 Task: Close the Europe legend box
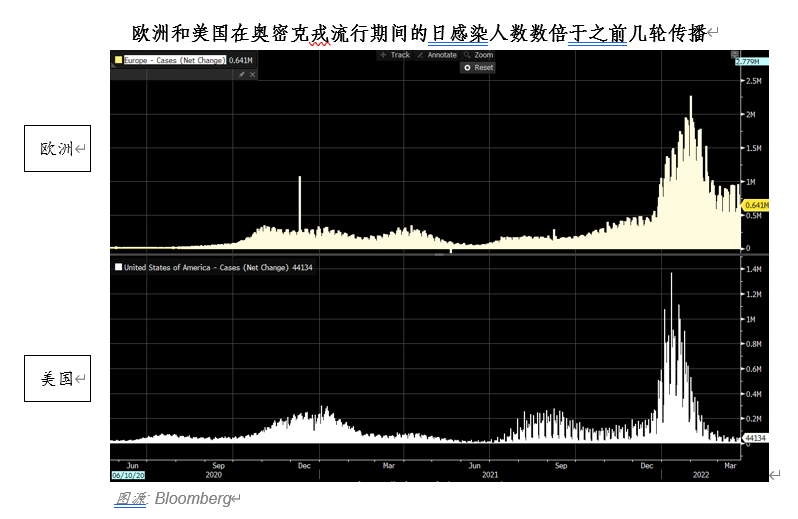(252, 75)
